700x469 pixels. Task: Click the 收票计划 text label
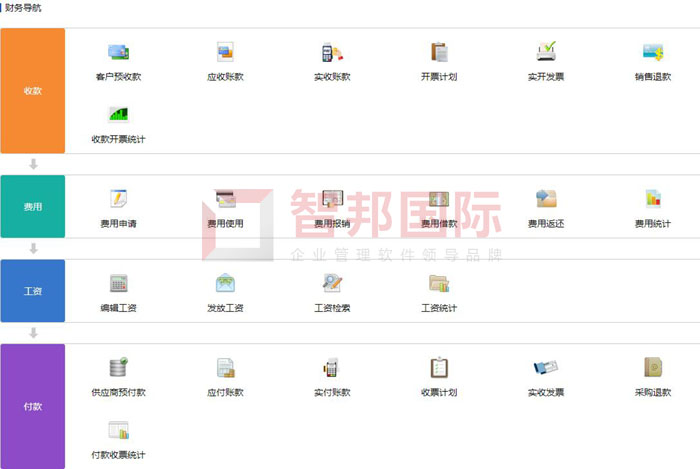(x=439, y=392)
